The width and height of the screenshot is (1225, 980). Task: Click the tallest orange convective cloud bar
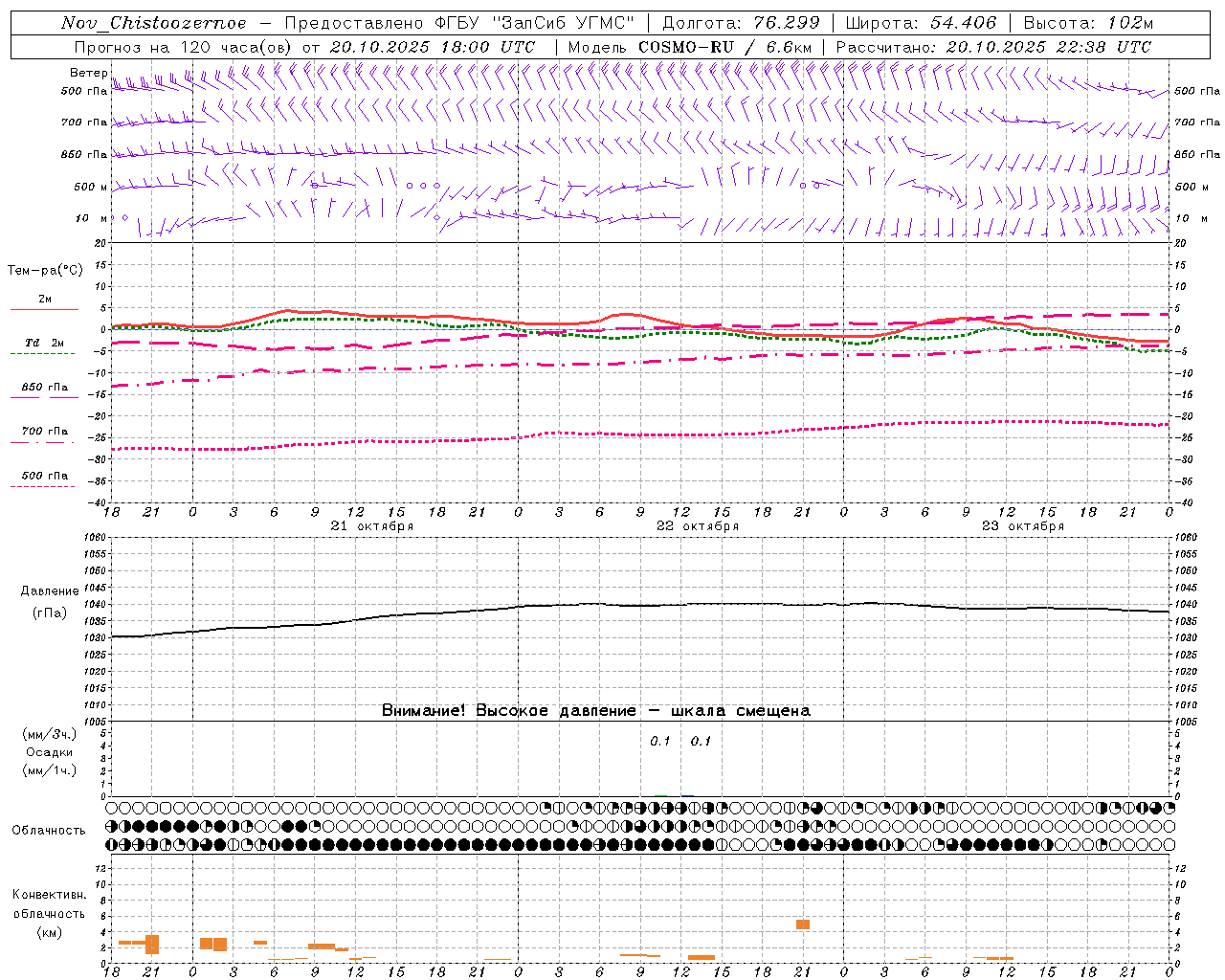click(152, 945)
